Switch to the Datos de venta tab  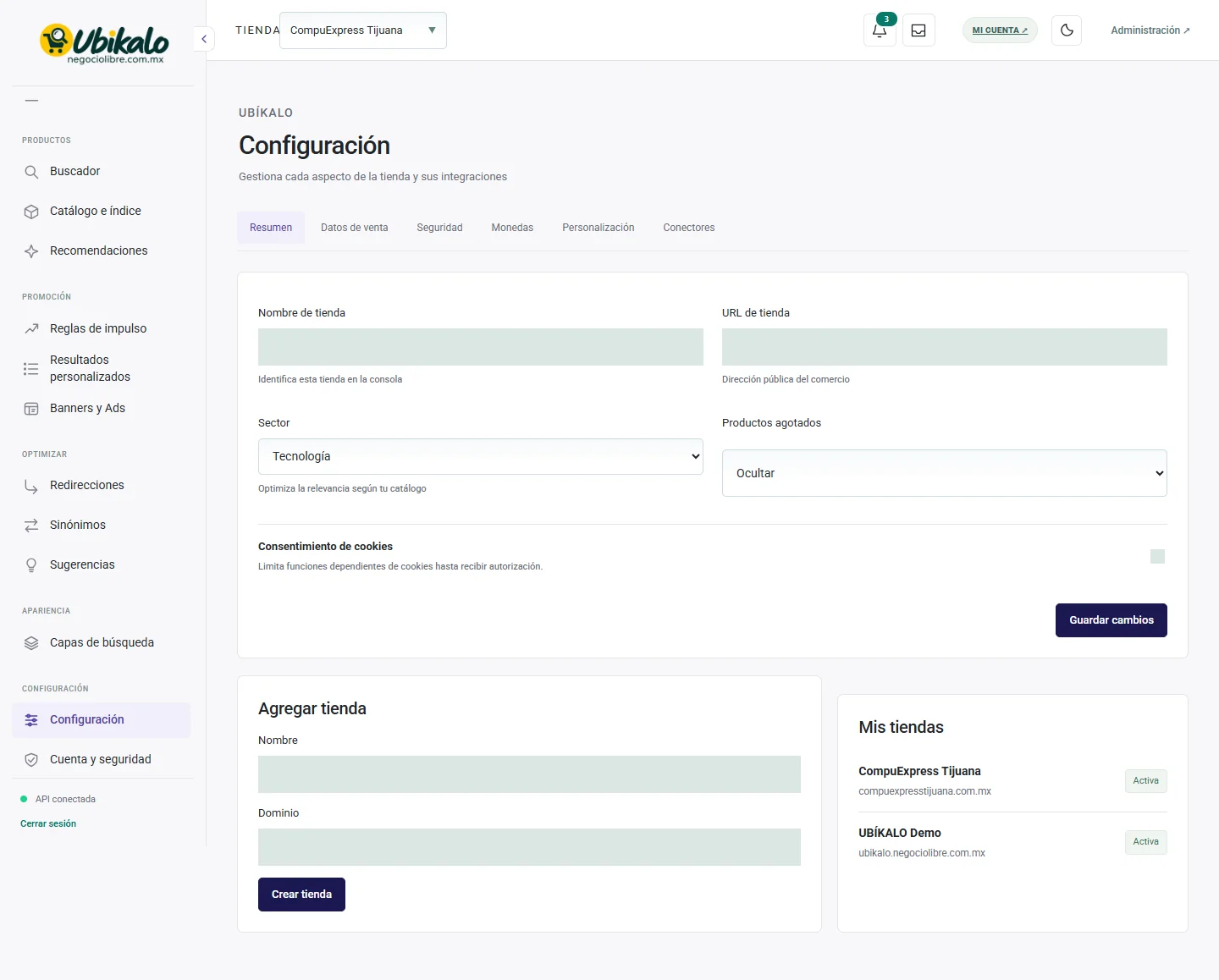point(354,228)
